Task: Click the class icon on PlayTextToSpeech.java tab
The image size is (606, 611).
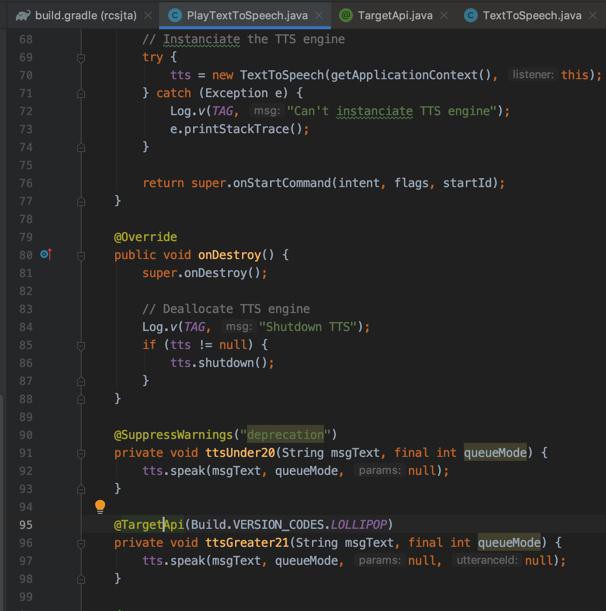Action: pyautogui.click(x=175, y=15)
